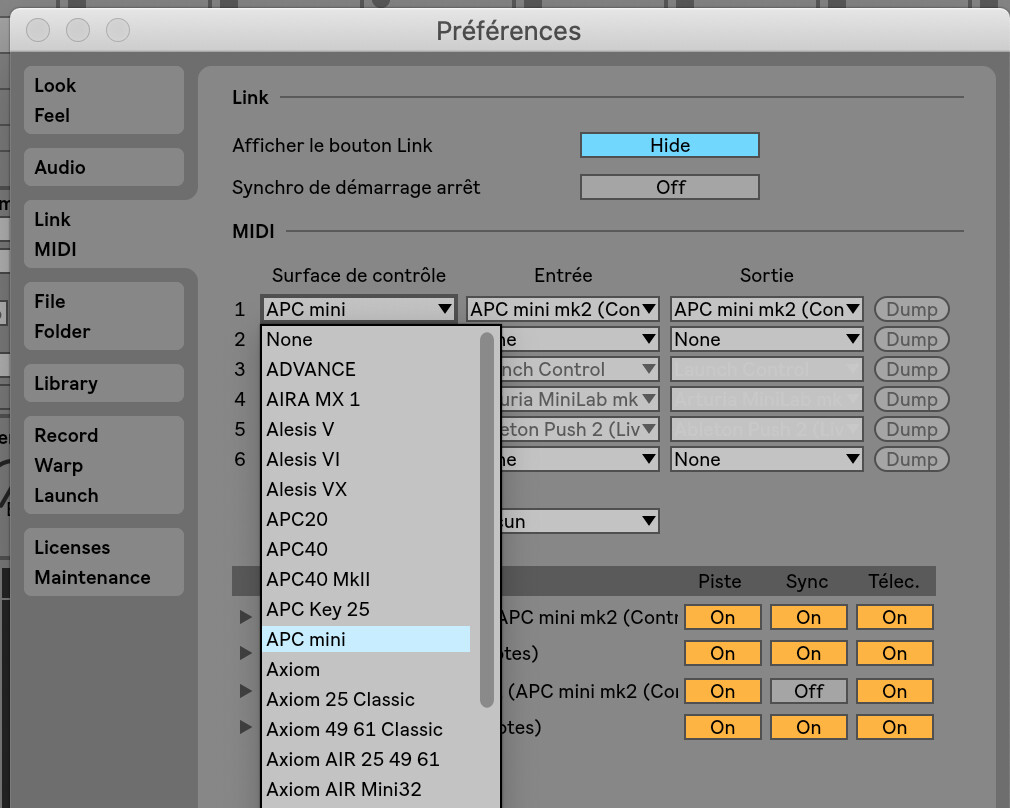
Task: Open Entrée dropdown showing APC mini mk2
Action: tap(563, 309)
